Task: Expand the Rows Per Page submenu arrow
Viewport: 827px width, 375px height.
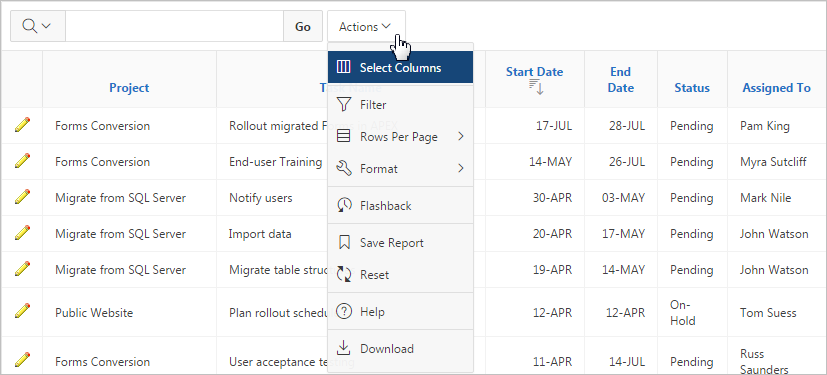Action: point(460,137)
